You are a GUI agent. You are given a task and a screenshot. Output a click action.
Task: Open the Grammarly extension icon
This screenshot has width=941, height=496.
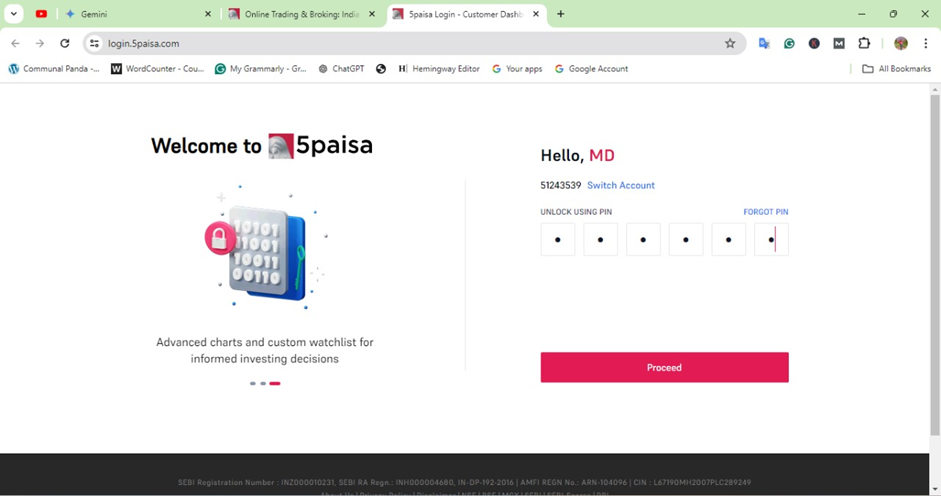789,43
